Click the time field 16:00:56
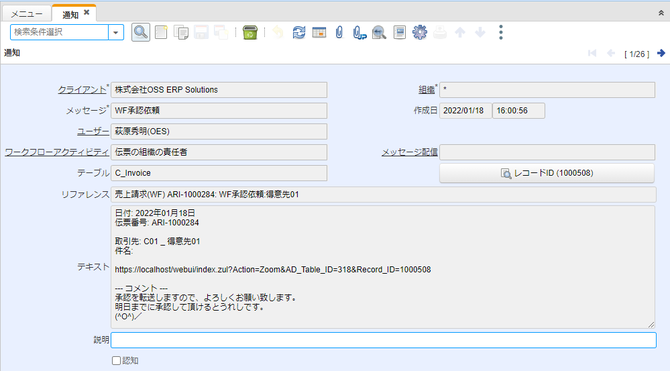 click(519, 111)
